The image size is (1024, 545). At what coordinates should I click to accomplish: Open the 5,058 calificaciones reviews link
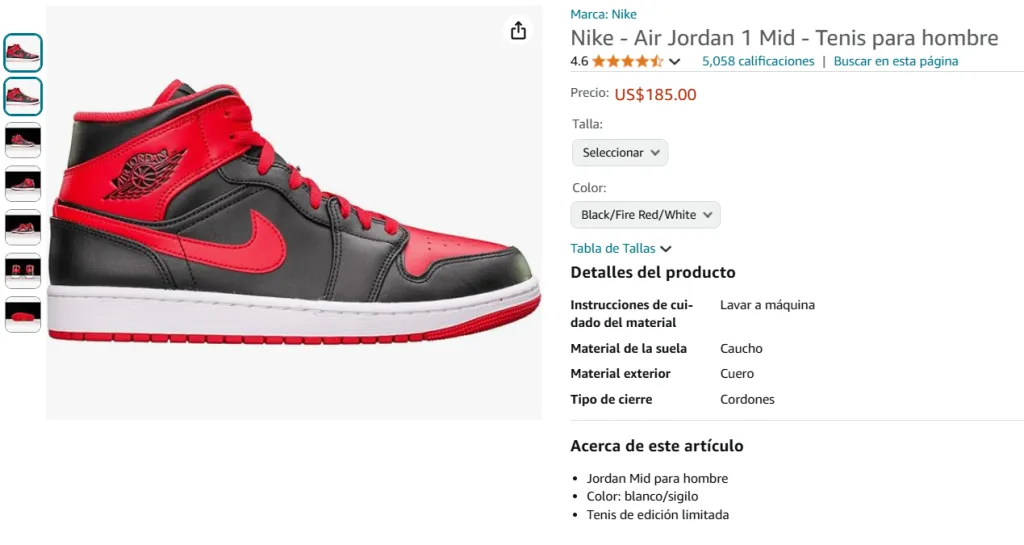(x=758, y=61)
